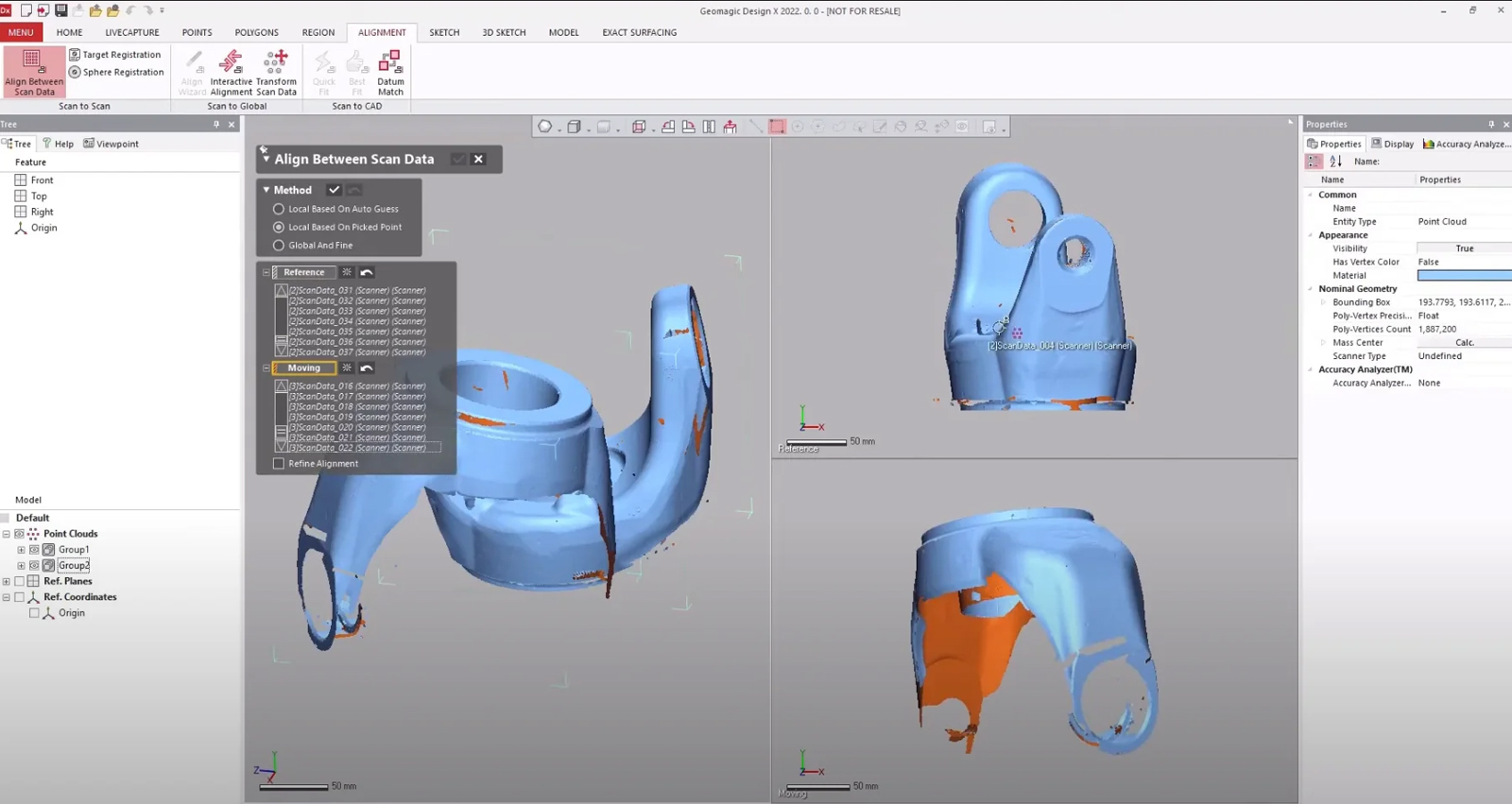Click the Target Registration icon
The width and height of the screenshot is (1512, 804).
point(75,55)
